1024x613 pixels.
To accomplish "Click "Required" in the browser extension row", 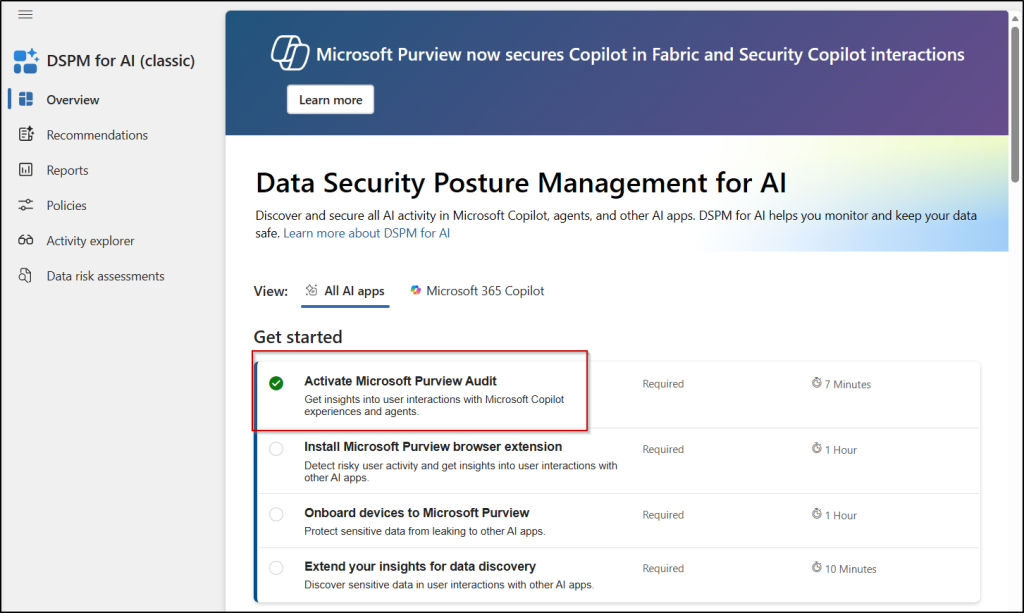I will click(663, 449).
